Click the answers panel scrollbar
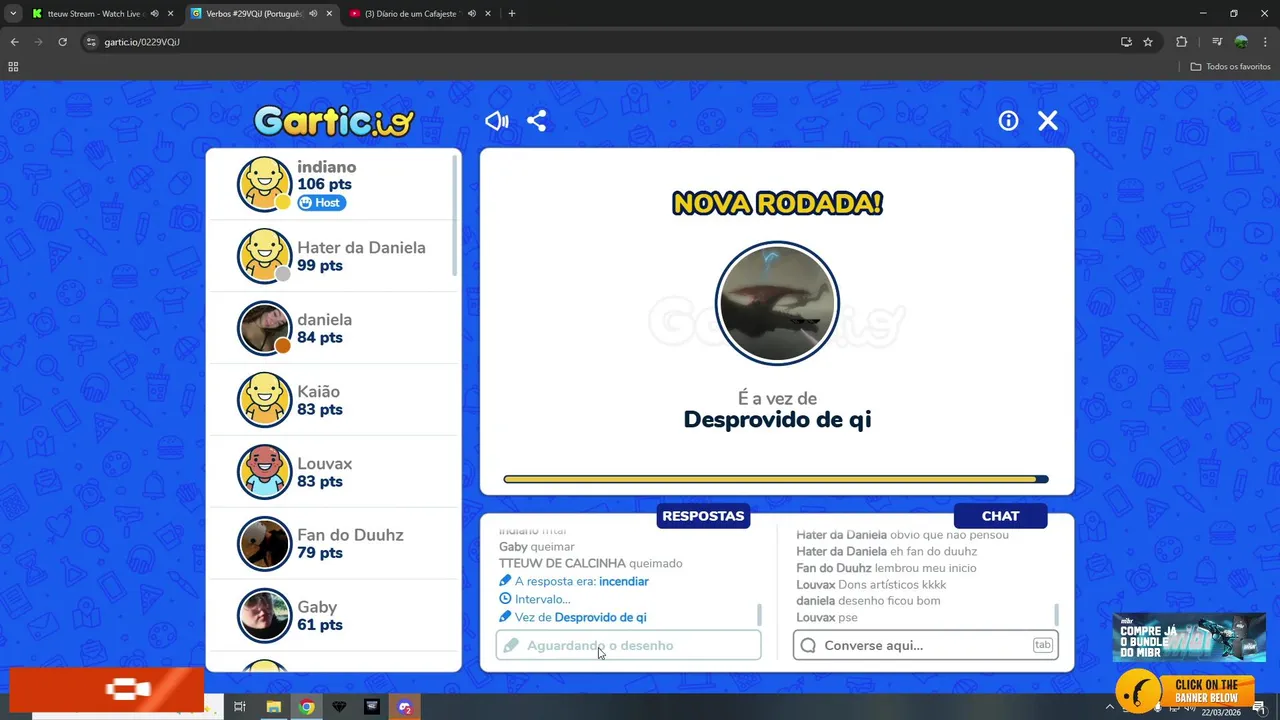Viewport: 1280px width, 720px height. 759,614
